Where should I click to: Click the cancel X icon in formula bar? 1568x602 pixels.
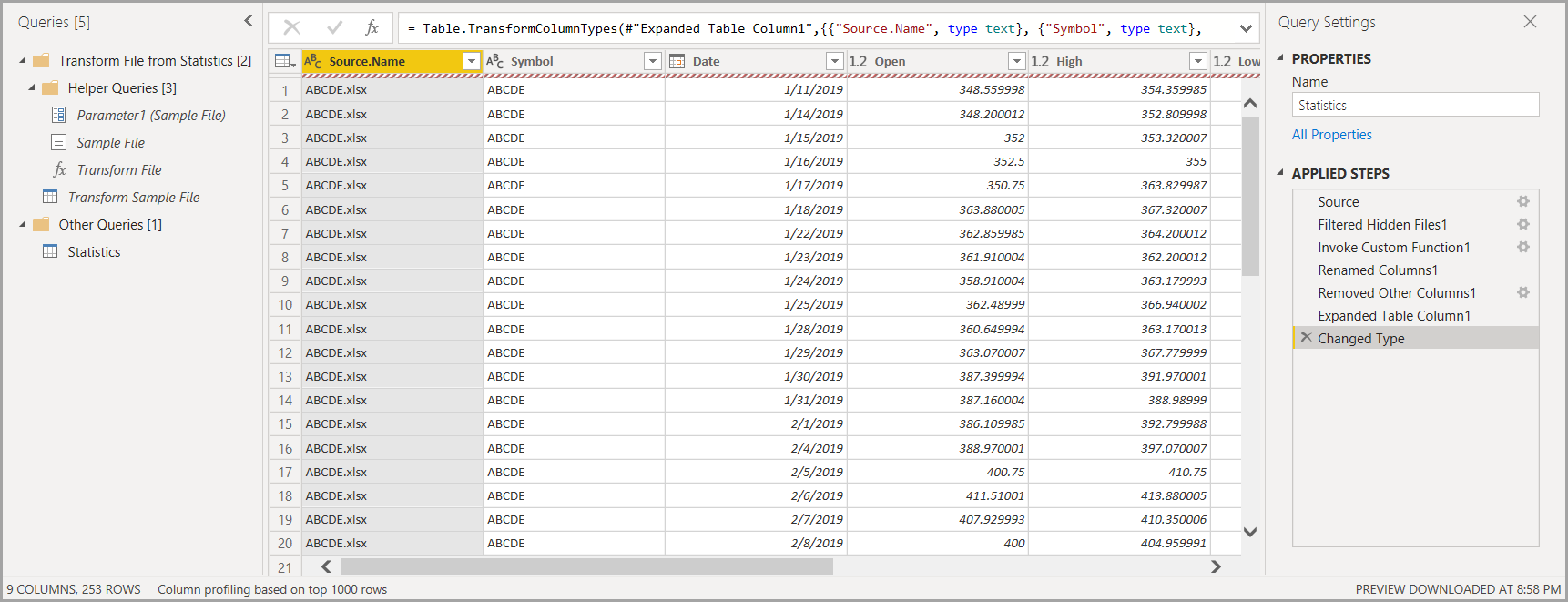pos(292,28)
